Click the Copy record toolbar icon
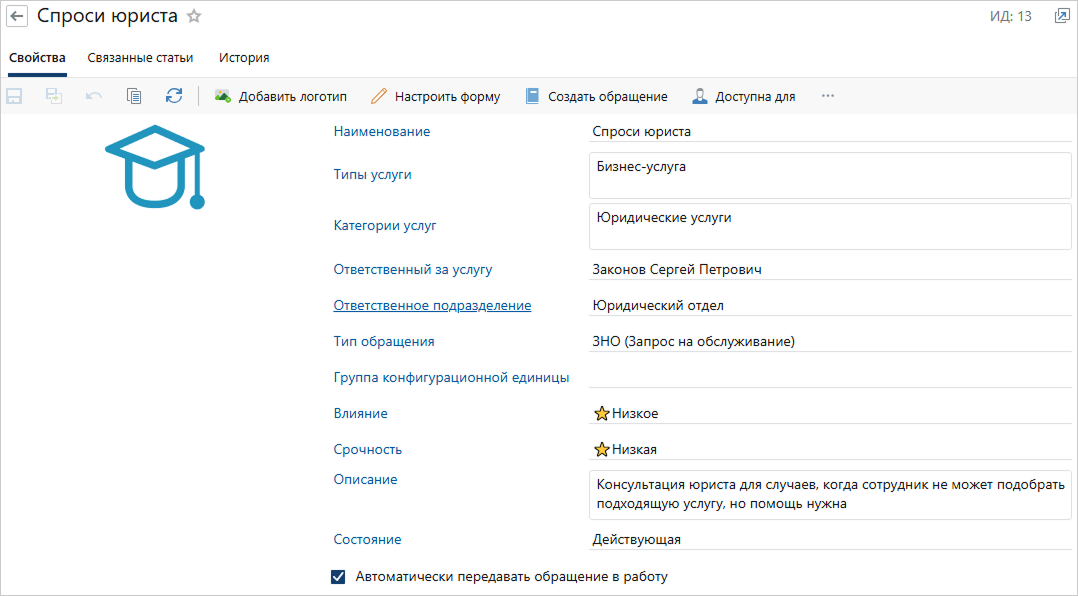This screenshot has width=1078, height=596. coord(134,96)
